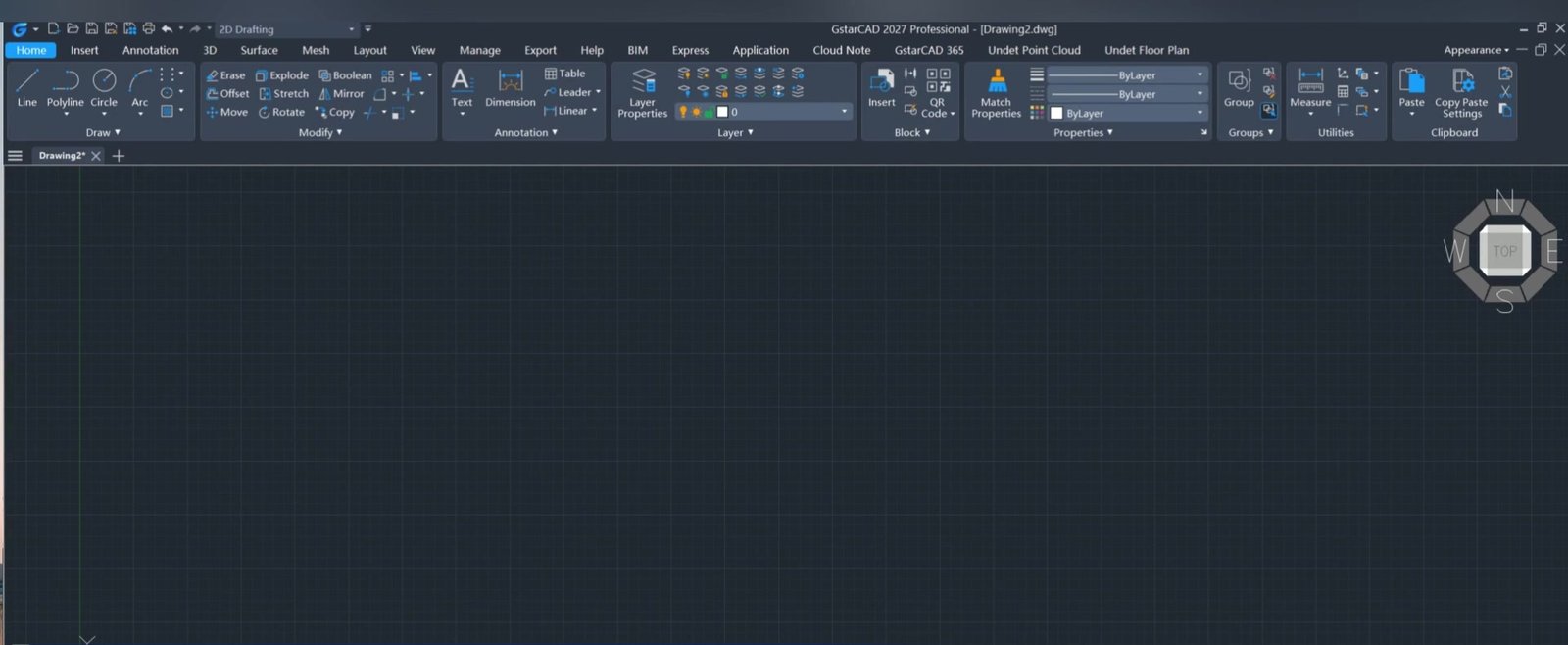Open the Manage ribbon tab
The image size is (1568, 645).
(x=480, y=50)
